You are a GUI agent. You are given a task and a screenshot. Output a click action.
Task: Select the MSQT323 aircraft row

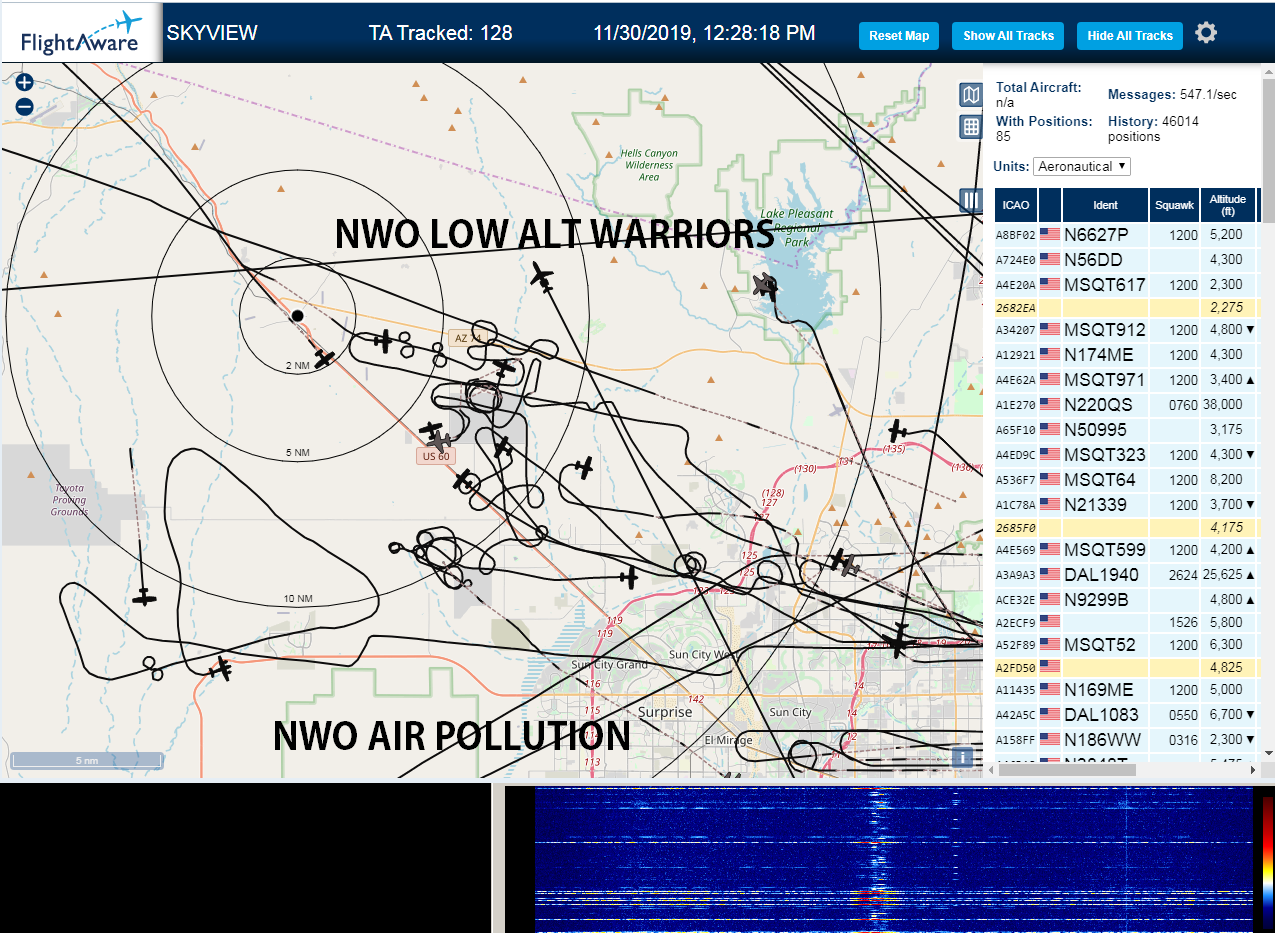tap(1126, 455)
